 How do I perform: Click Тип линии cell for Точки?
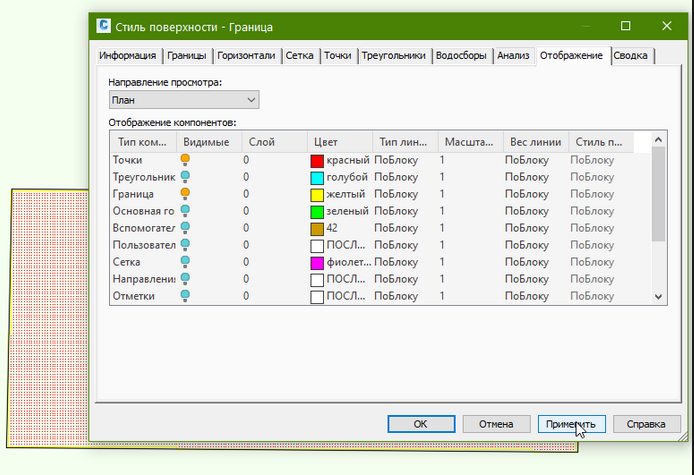[402, 160]
